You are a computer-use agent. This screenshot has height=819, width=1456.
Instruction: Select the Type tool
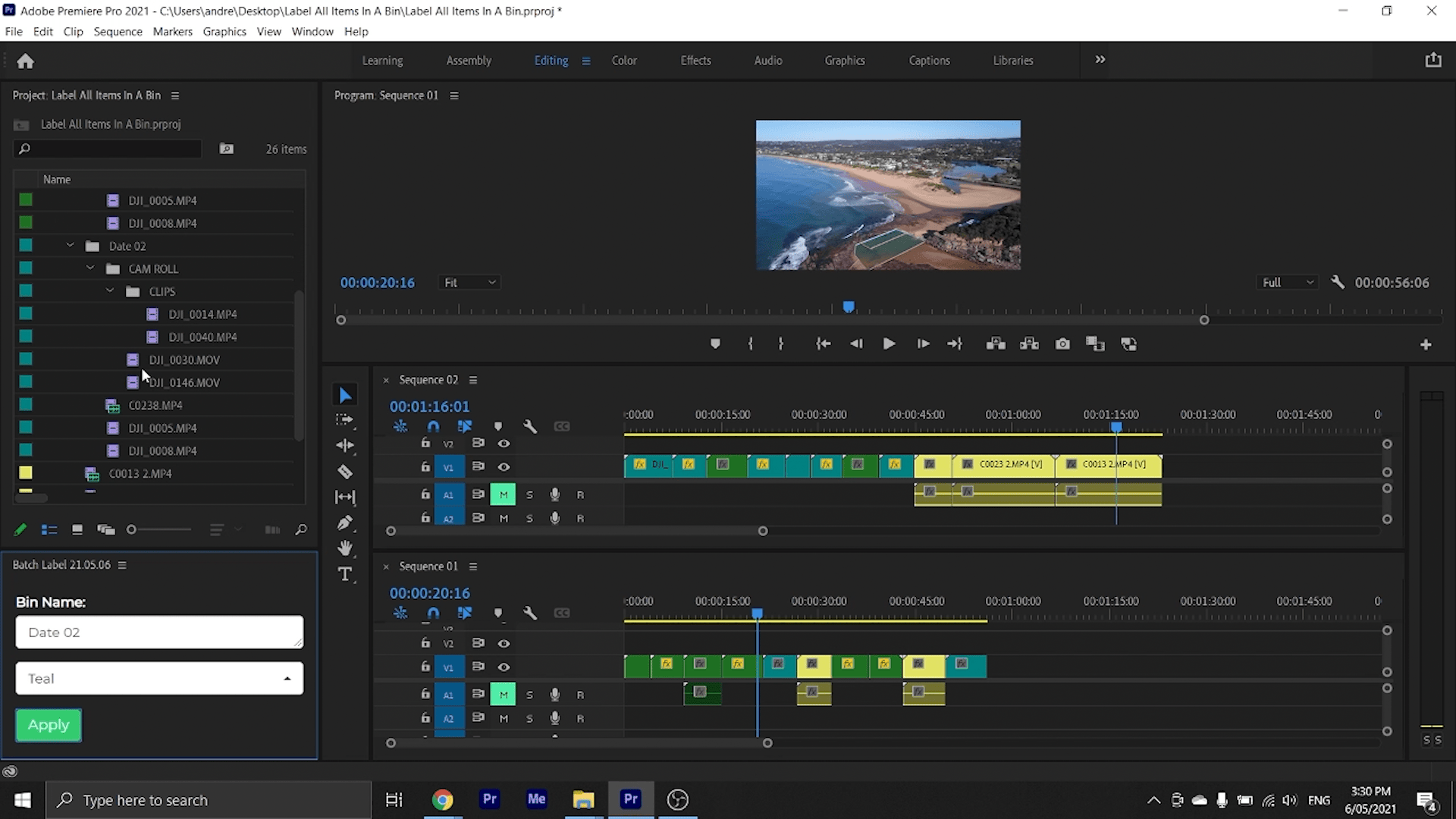click(x=345, y=574)
